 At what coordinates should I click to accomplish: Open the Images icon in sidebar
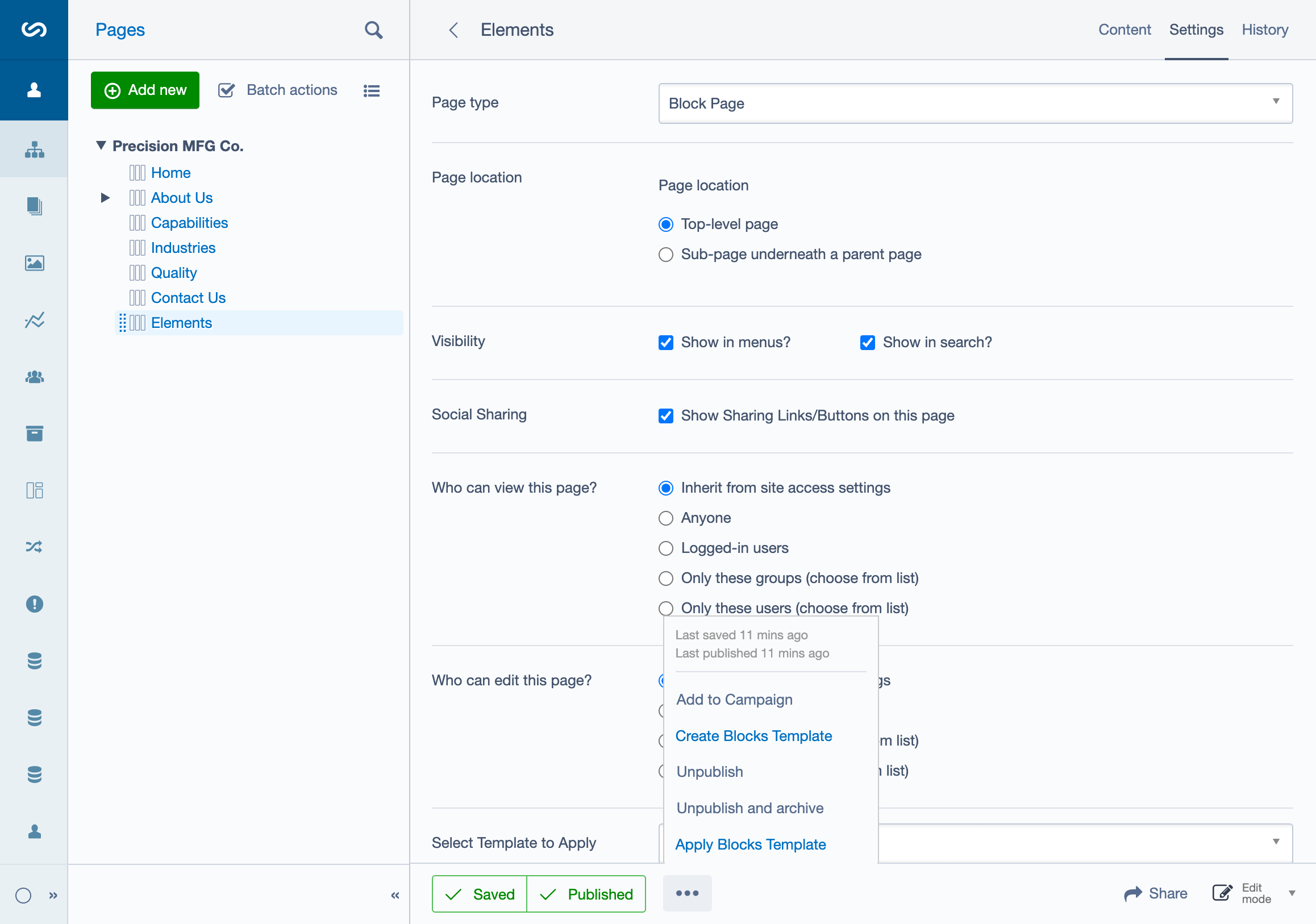(35, 263)
